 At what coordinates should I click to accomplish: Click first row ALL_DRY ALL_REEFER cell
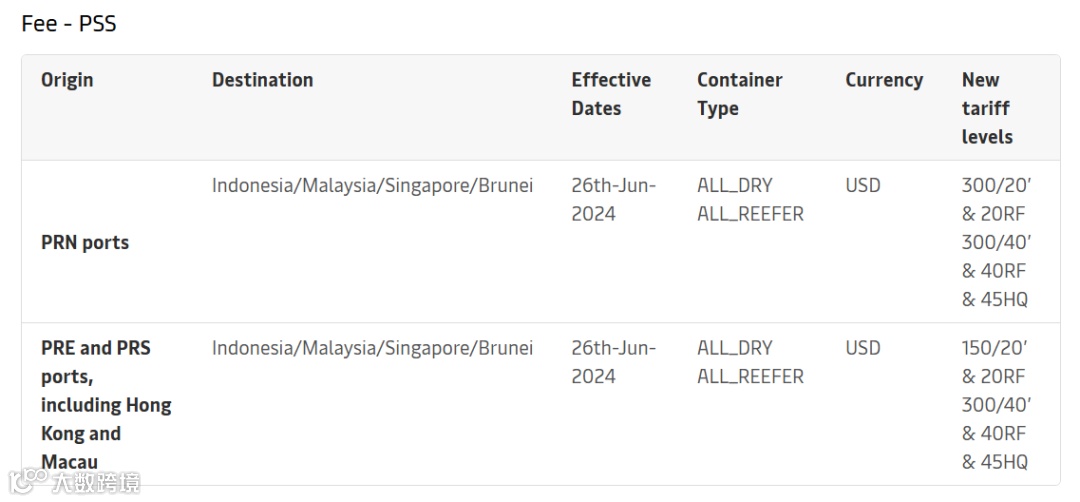(749, 200)
